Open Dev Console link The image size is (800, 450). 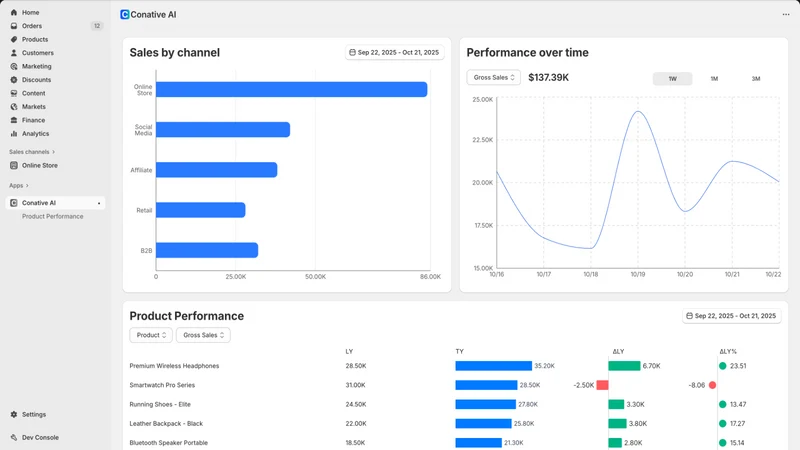(x=40, y=437)
